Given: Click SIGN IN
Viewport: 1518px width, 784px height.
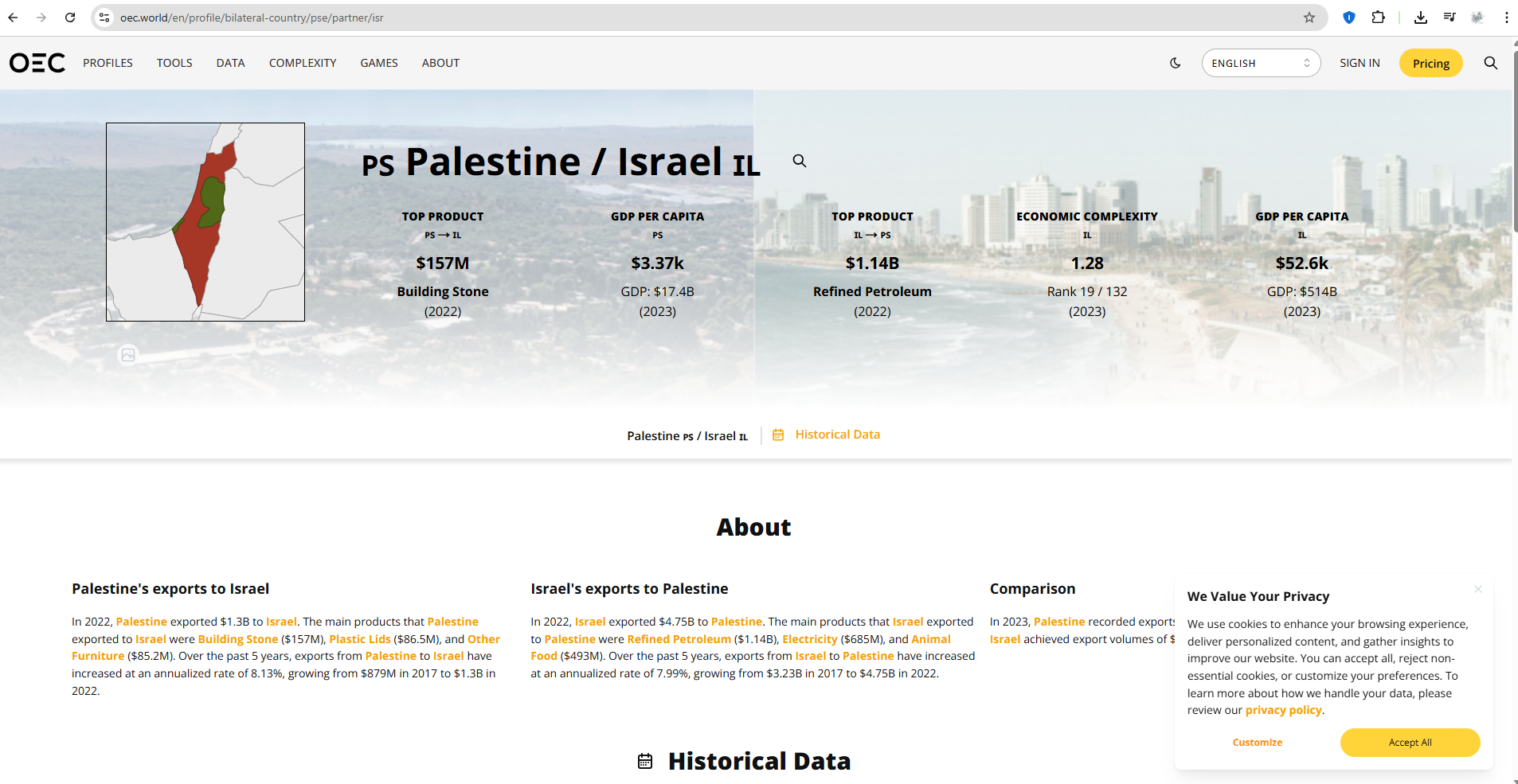Looking at the screenshot, I should coord(1360,63).
